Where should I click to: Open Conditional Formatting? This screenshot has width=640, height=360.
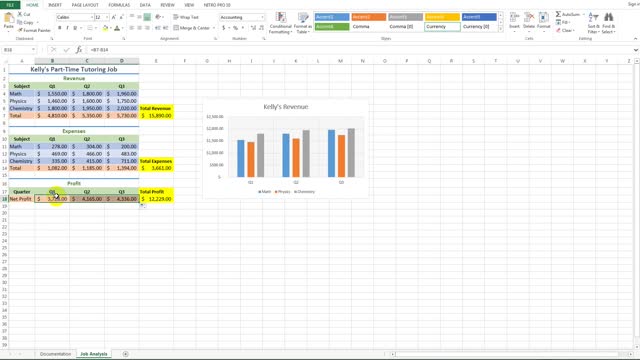coord(280,23)
